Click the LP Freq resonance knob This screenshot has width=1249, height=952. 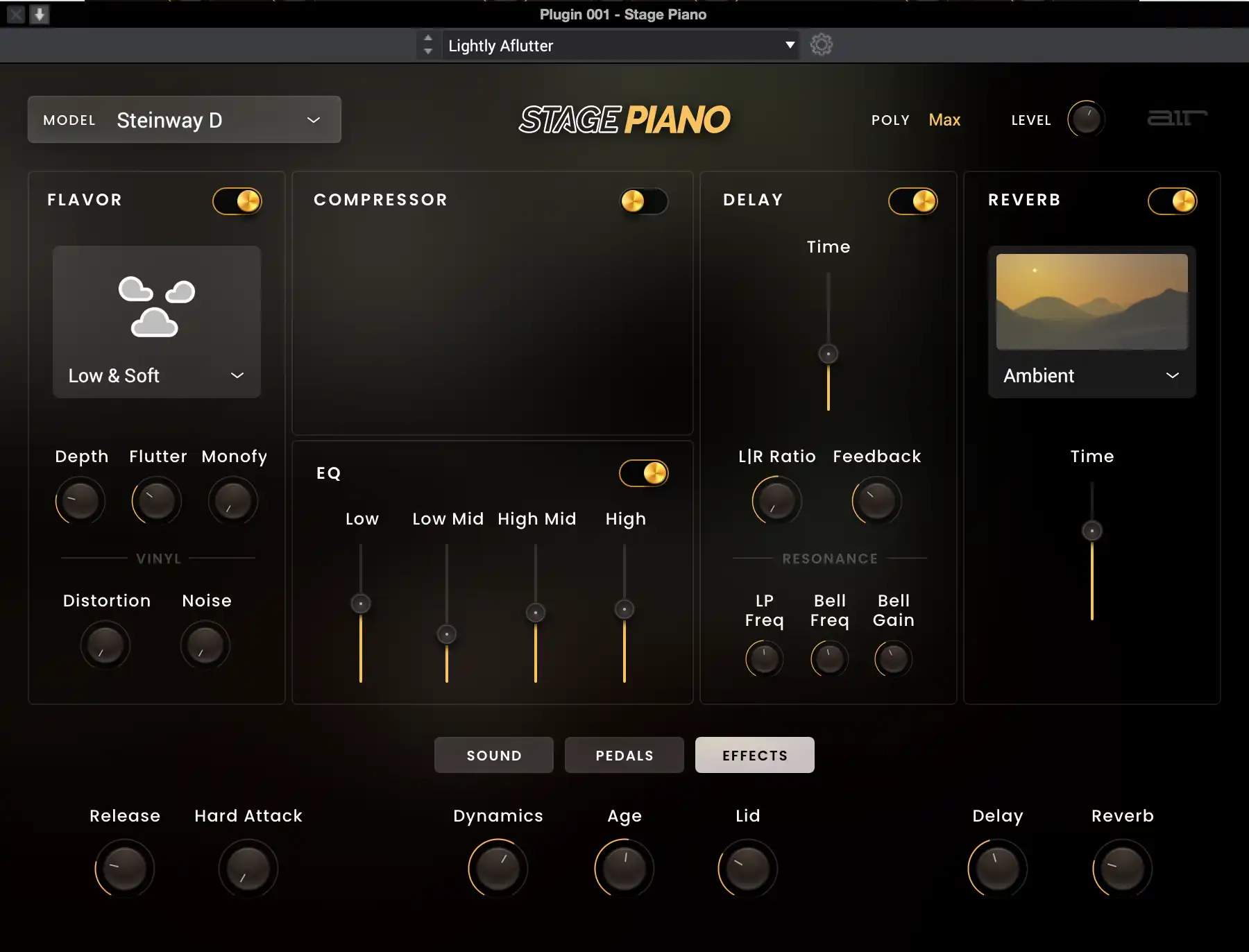coord(763,658)
